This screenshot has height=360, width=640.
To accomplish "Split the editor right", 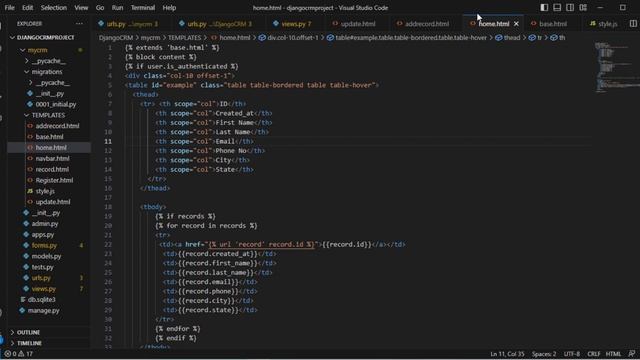I will point(633,24).
